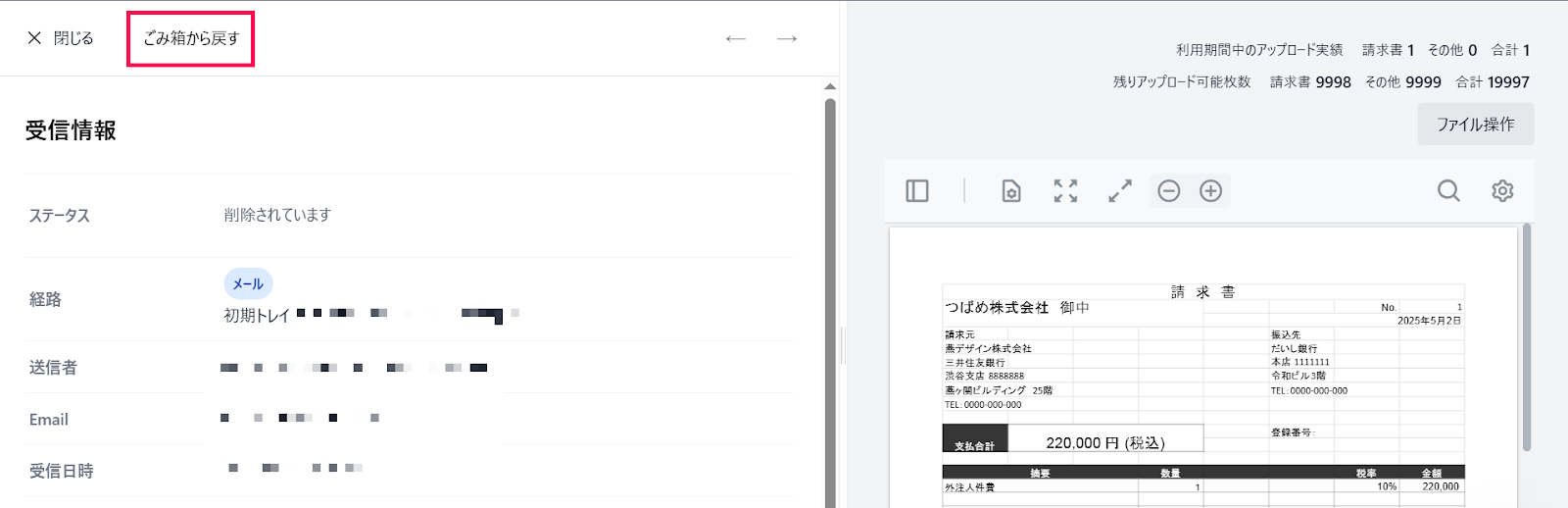Click 三井住友銀行 text in invoice
Viewport: 1568px width, 508px height.
[x=975, y=362]
